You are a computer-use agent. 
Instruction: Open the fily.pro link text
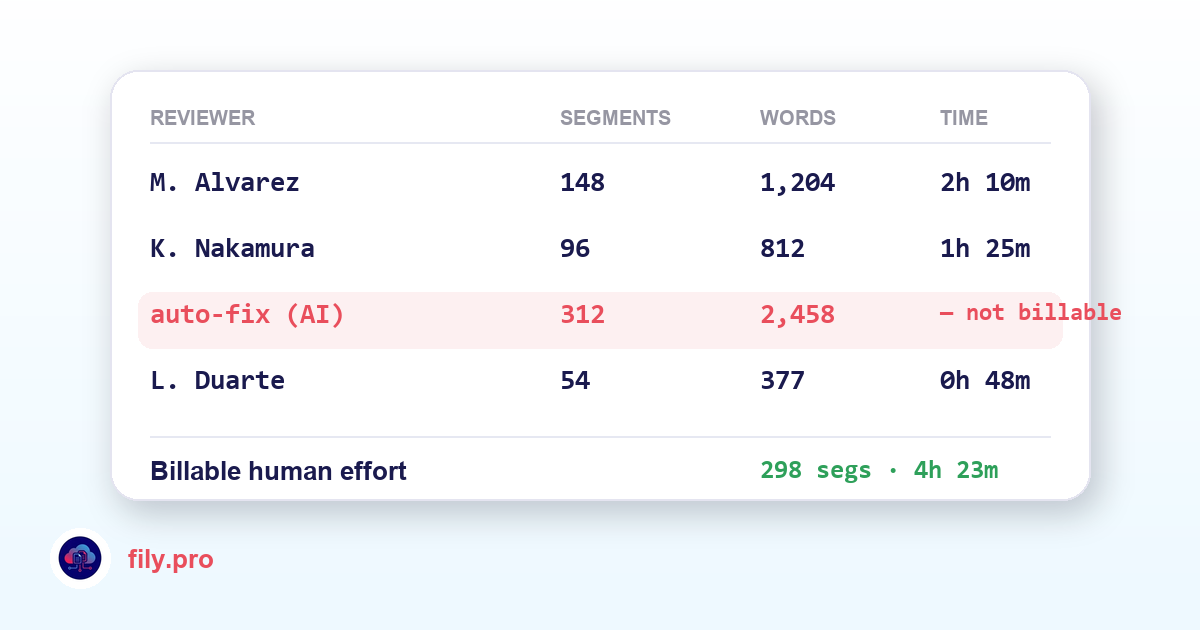(x=171, y=559)
